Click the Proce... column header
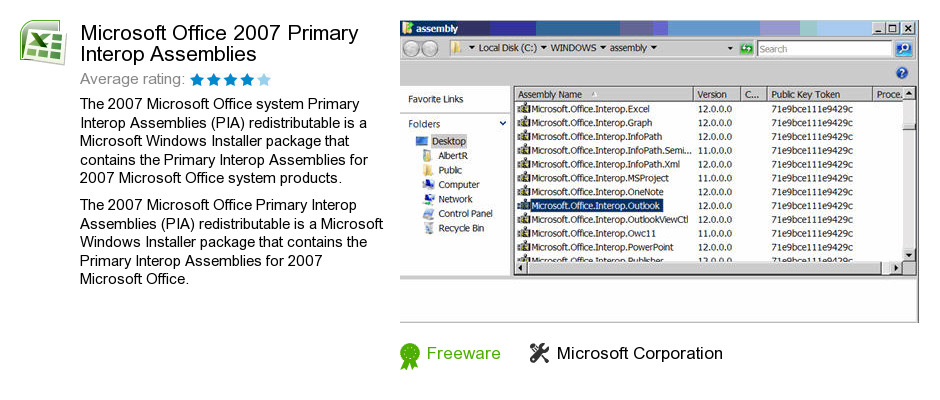Image resolution: width=940 pixels, height=400 pixels. (x=888, y=94)
